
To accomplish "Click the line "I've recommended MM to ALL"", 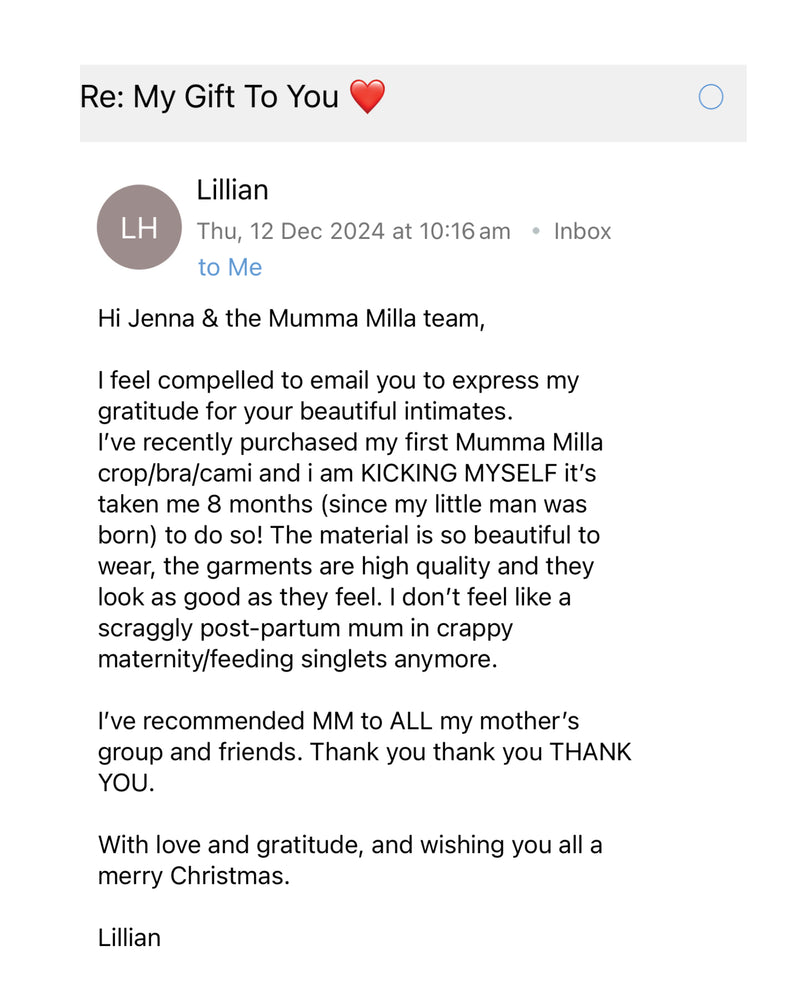I will (x=338, y=721).
